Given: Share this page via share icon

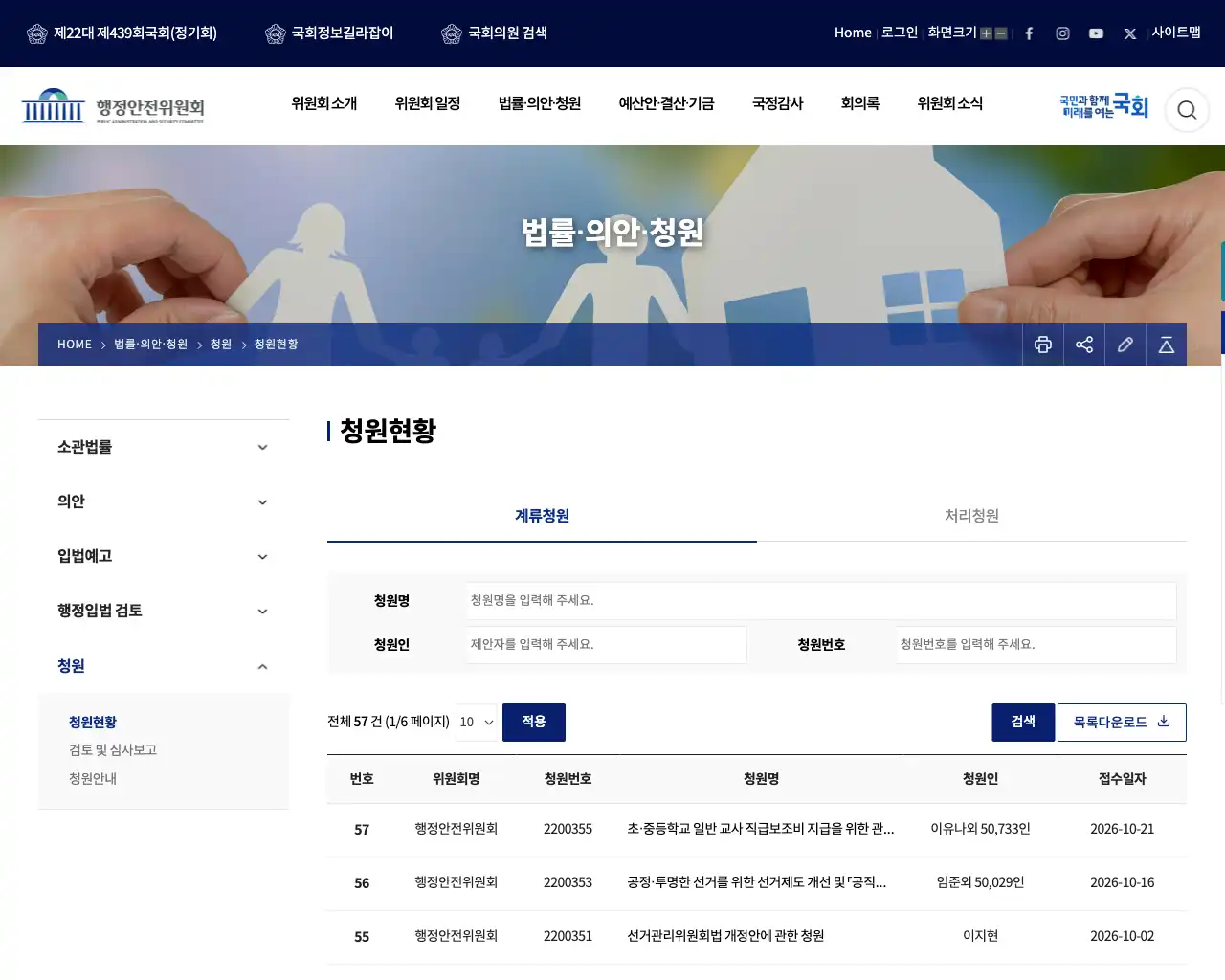Looking at the screenshot, I should (1084, 345).
